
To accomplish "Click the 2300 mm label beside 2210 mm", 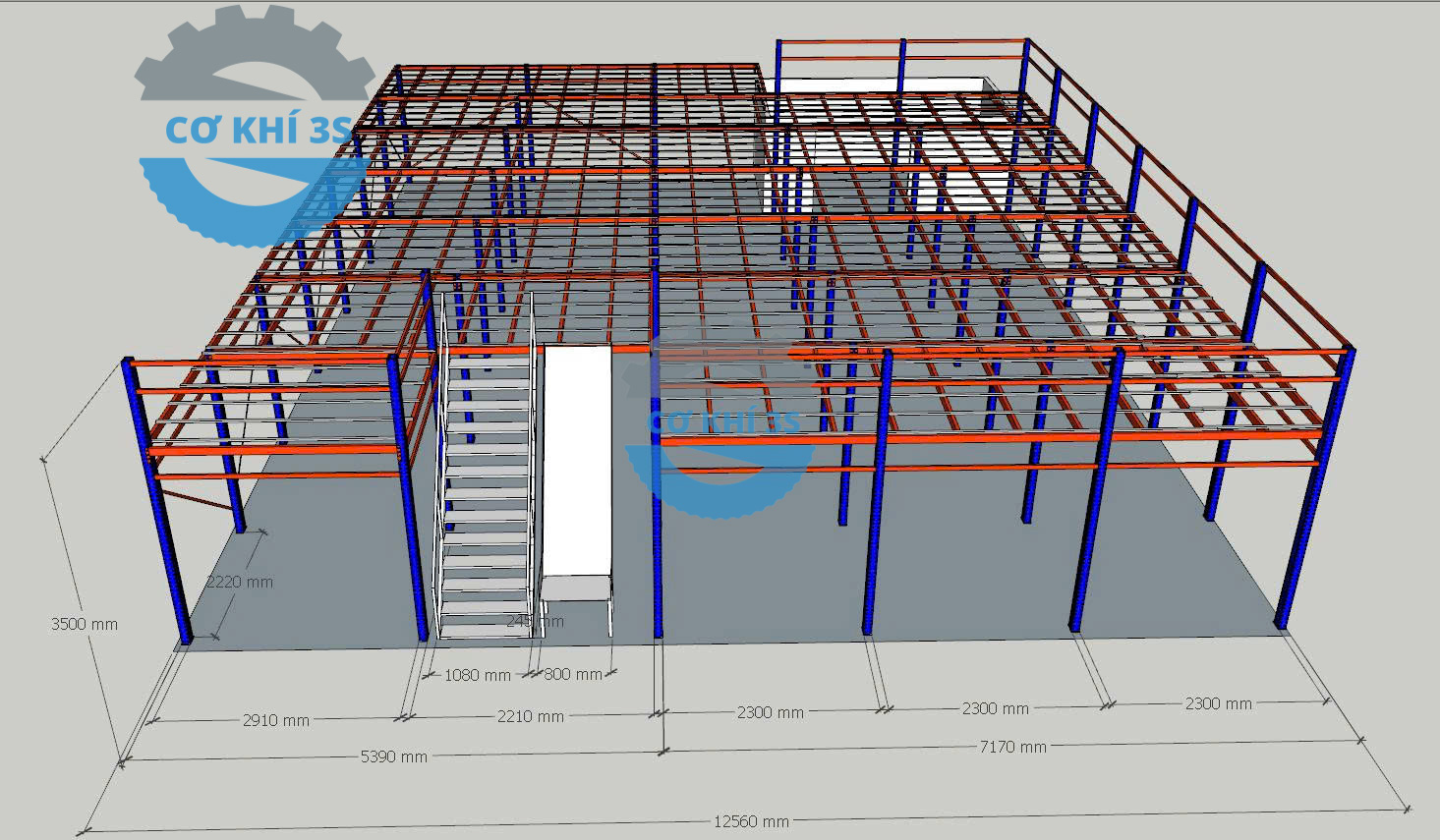I will point(771,712).
